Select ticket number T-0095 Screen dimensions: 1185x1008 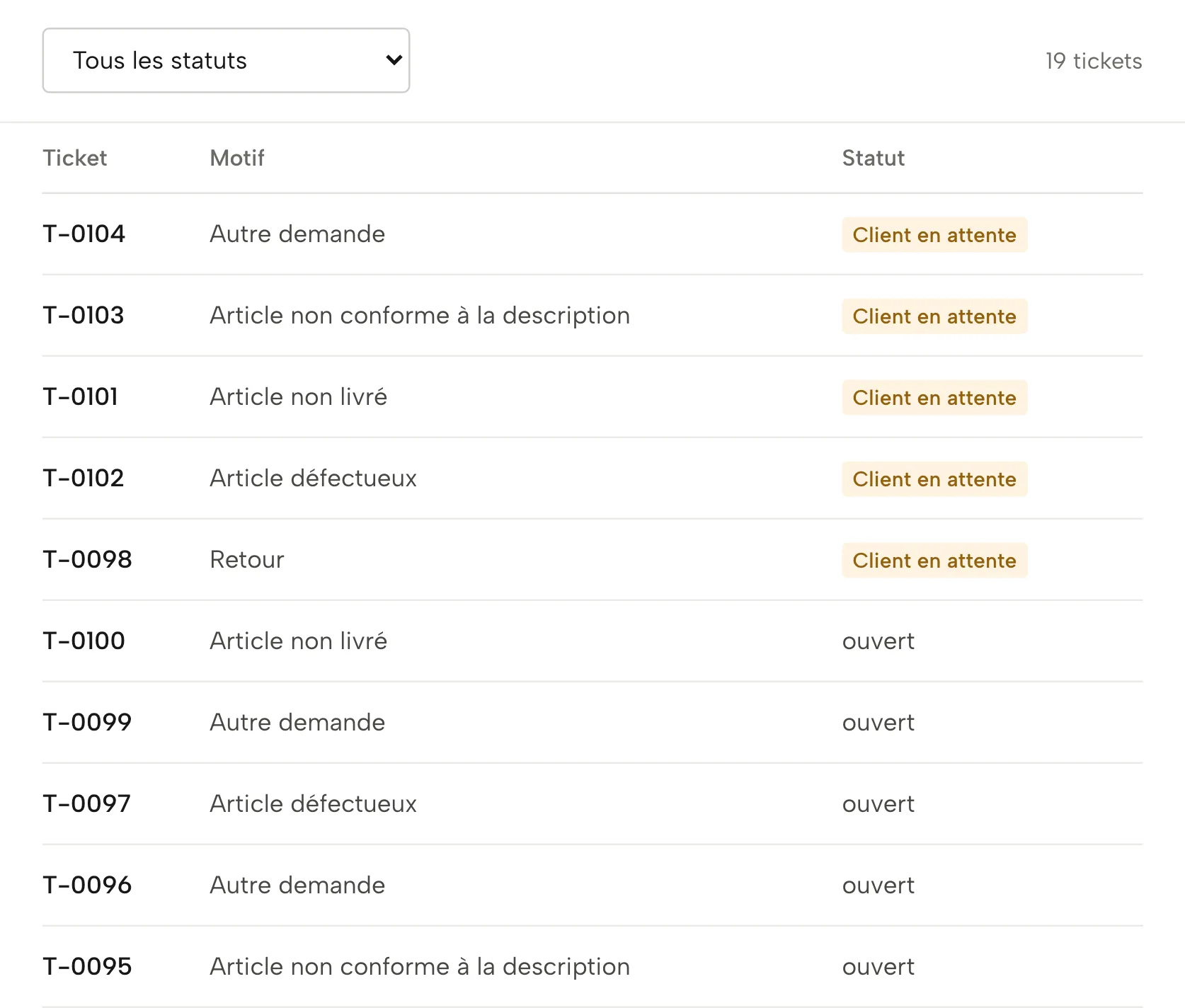88,966
